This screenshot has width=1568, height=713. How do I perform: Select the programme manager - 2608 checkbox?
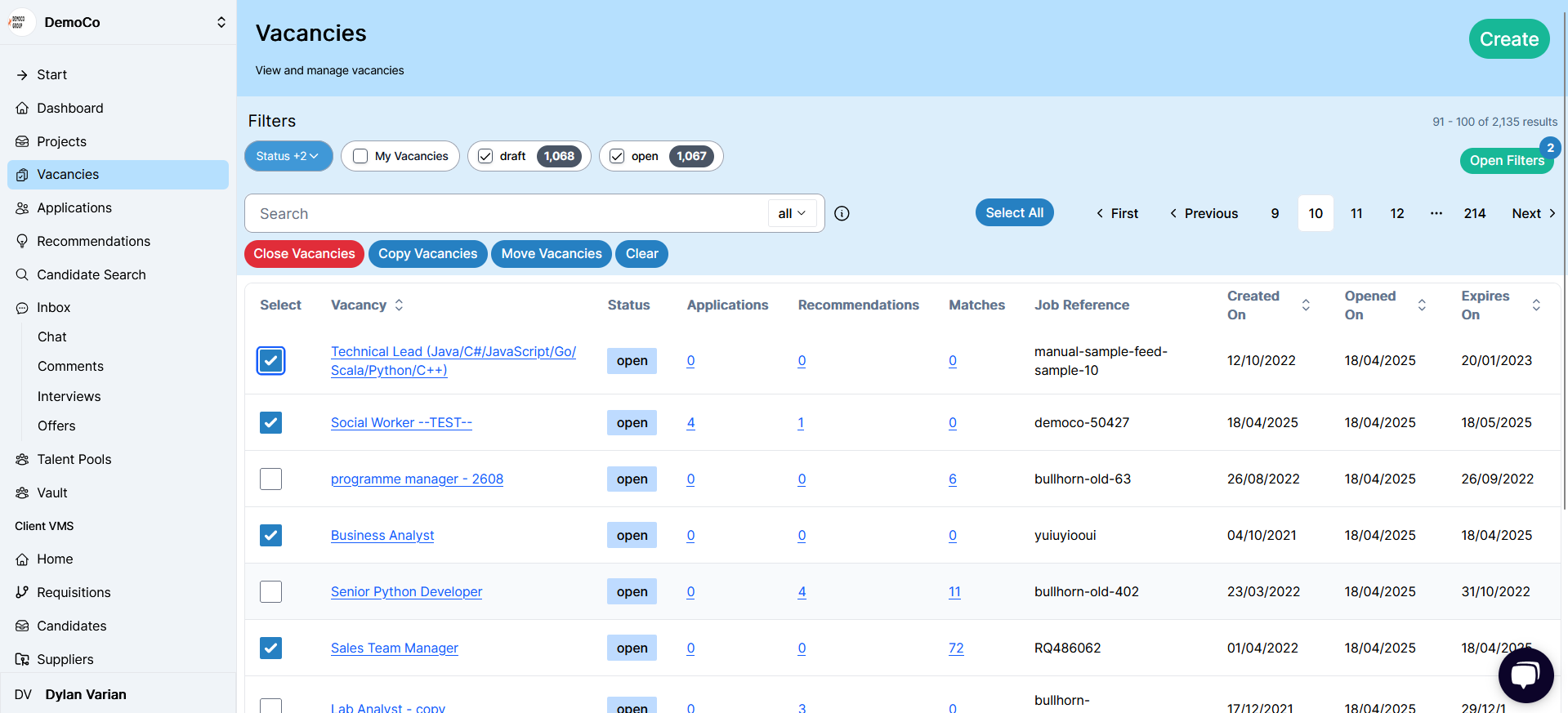(270, 479)
